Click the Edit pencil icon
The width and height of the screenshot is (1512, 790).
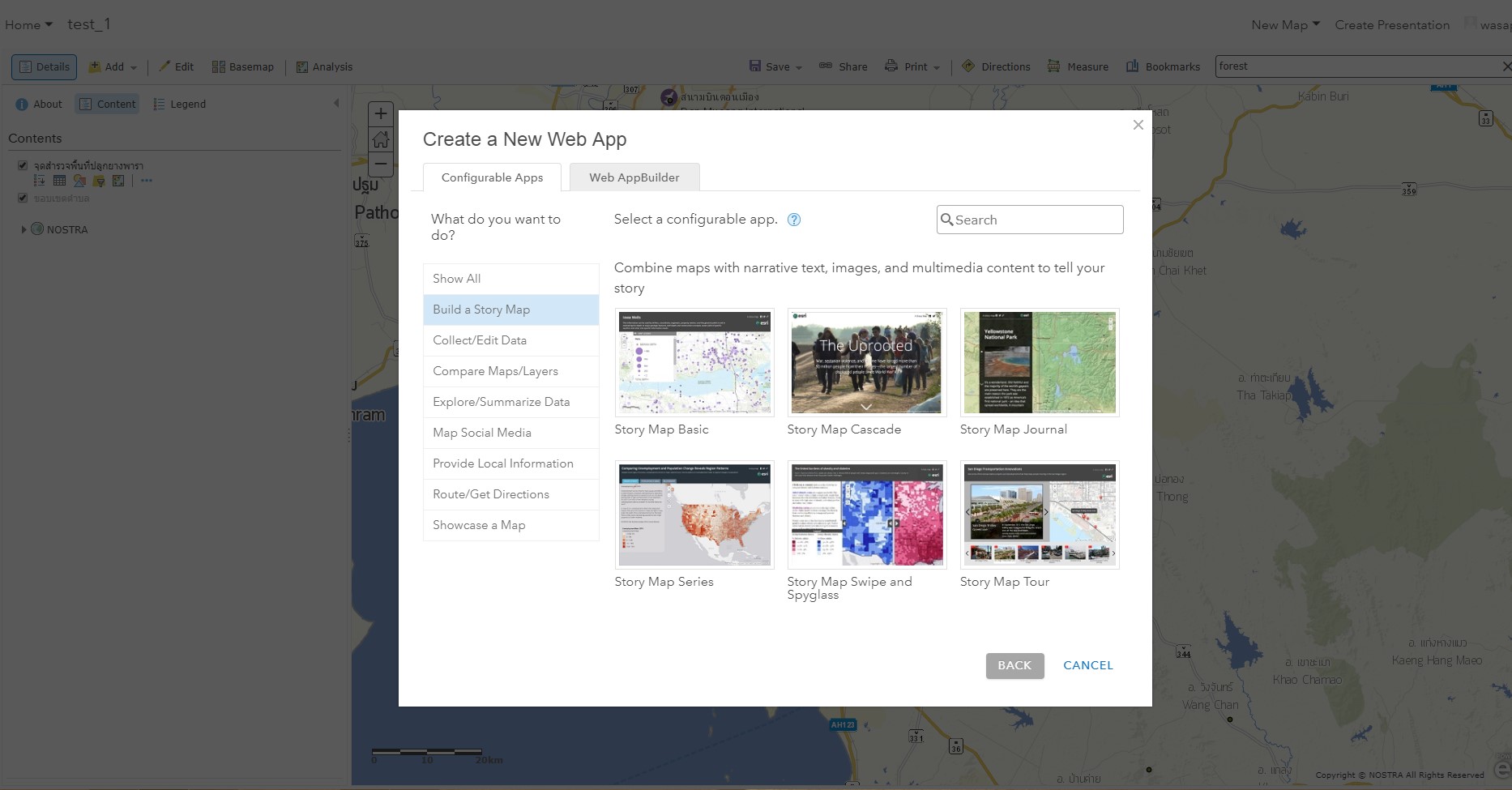tap(164, 66)
